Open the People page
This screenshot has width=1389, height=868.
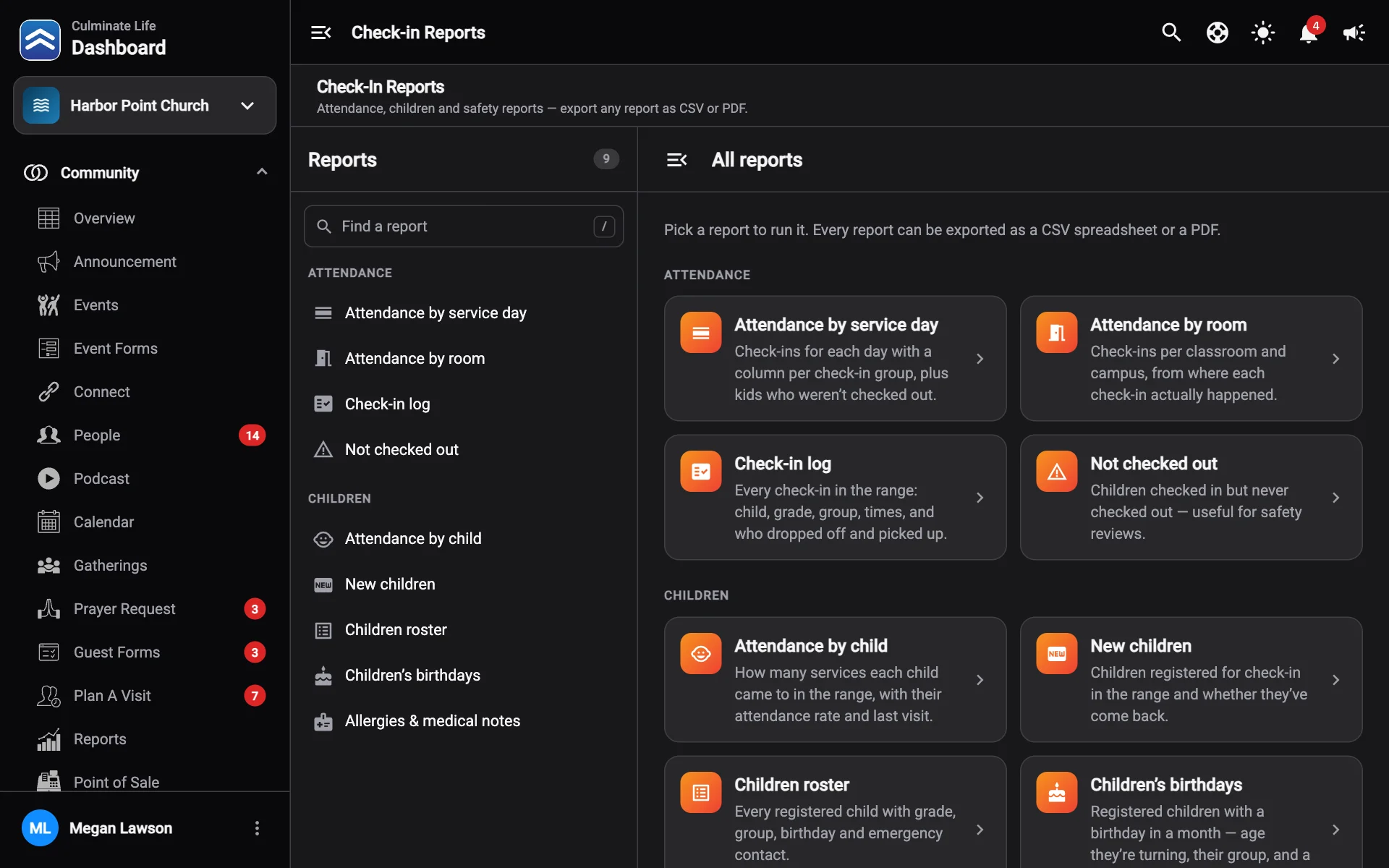[x=145, y=435]
